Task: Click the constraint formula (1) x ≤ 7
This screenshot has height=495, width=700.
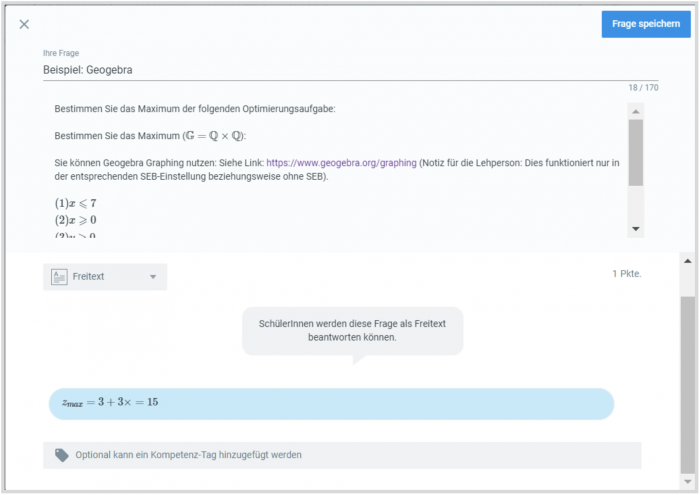Action: point(75,204)
